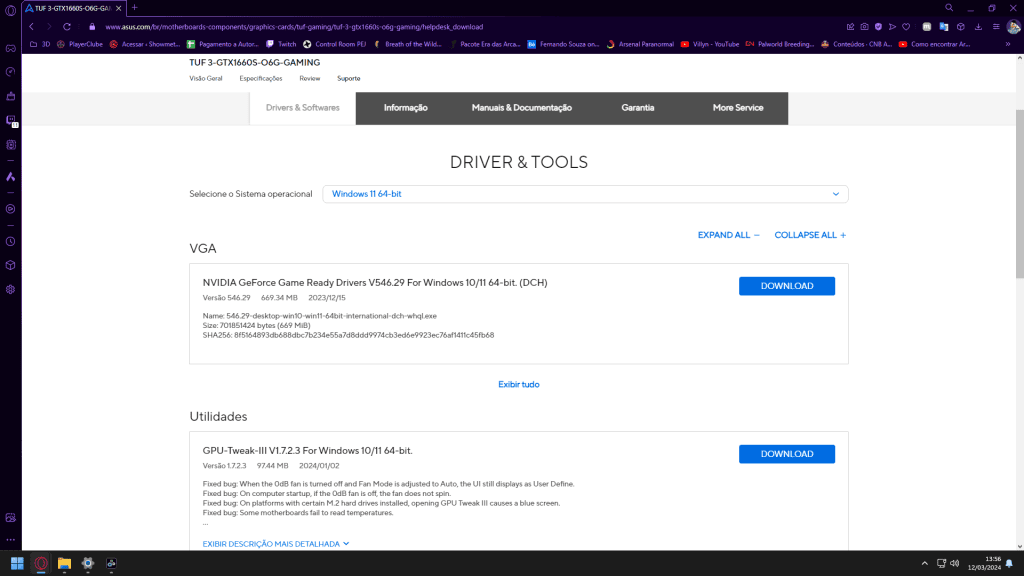Image resolution: width=1024 pixels, height=576 pixels.
Task: Switch to Manuais & Documentação tab
Action: click(x=522, y=108)
